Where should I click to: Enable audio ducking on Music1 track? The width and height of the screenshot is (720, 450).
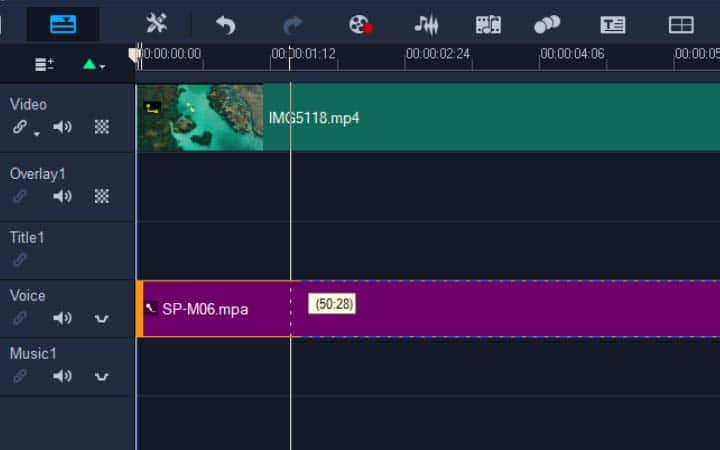point(101,377)
